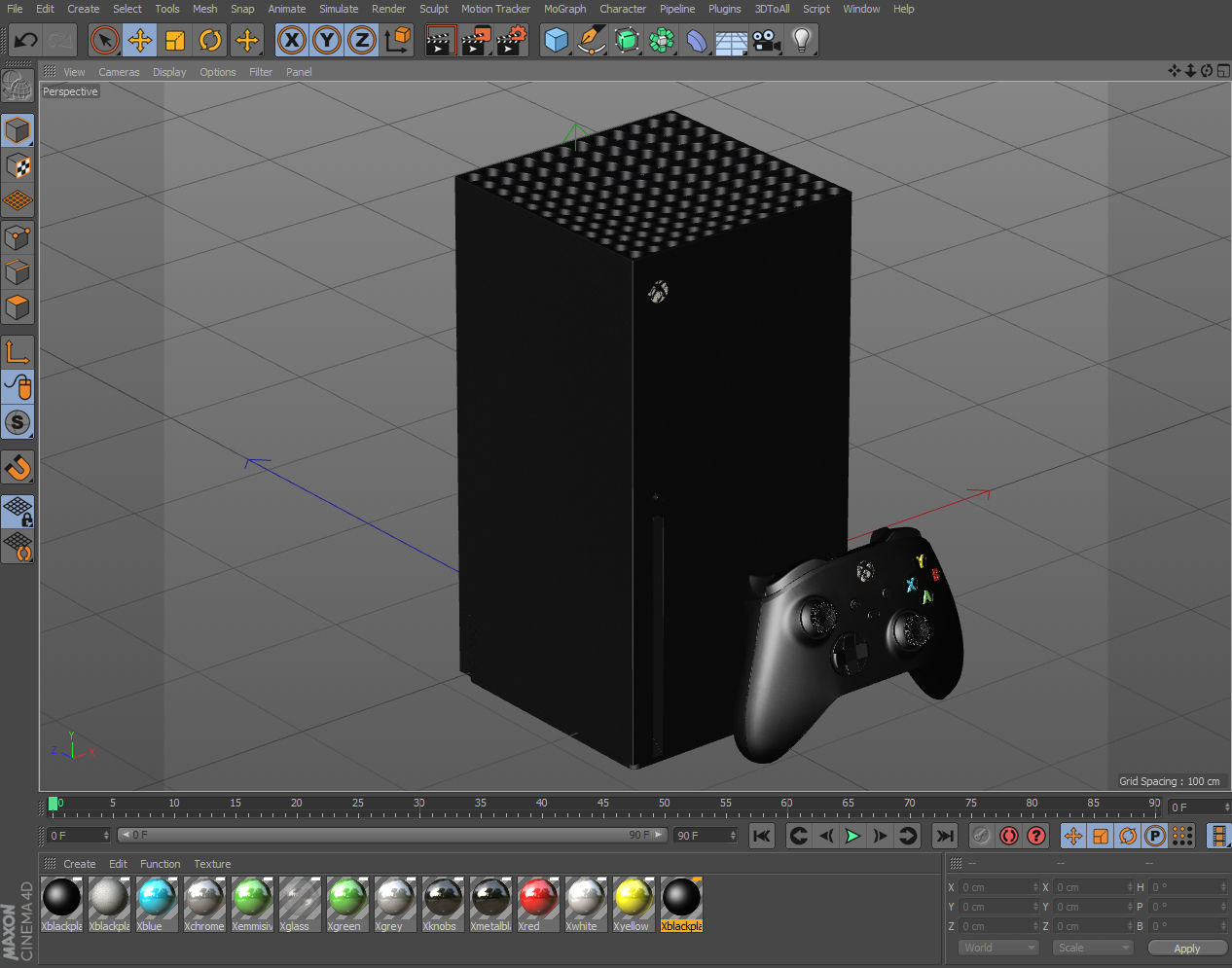Click the Light bulb icon
This screenshot has width=1232, height=968.
802,41
